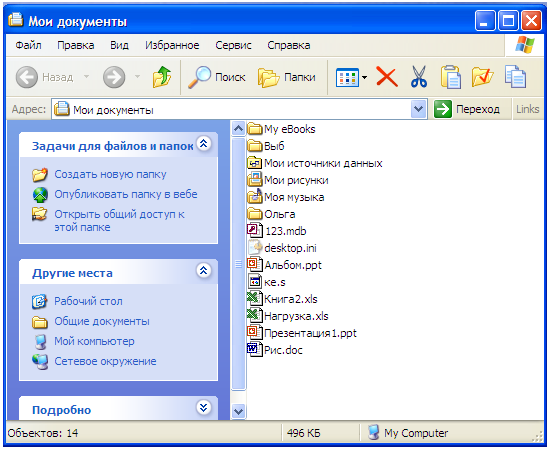Open the Forward button history dropdown arrow
Viewport: 547px width, 449px height.
point(137,77)
